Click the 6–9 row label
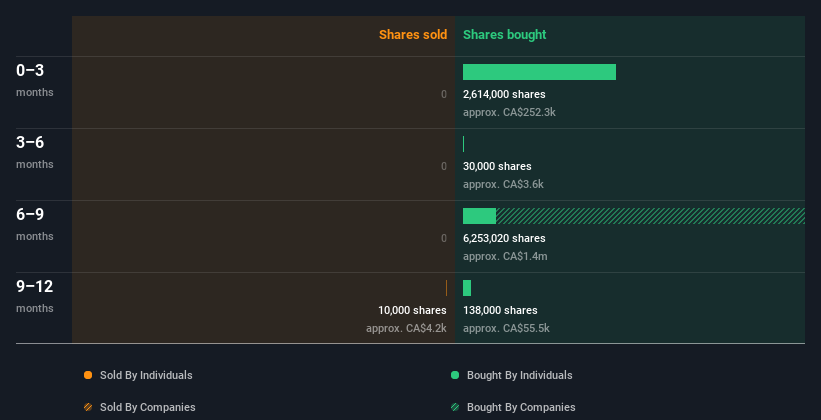821x420 pixels. coord(30,214)
